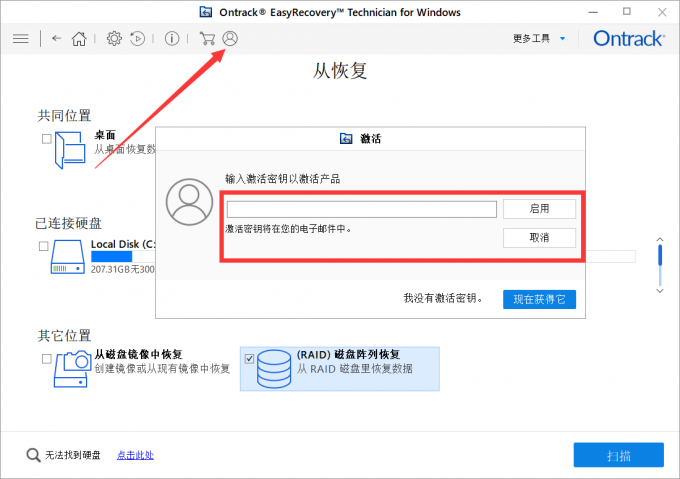Viewport: 680px width, 479px height.
Task: Click the blue scrollbar thumb
Action: click(660, 255)
